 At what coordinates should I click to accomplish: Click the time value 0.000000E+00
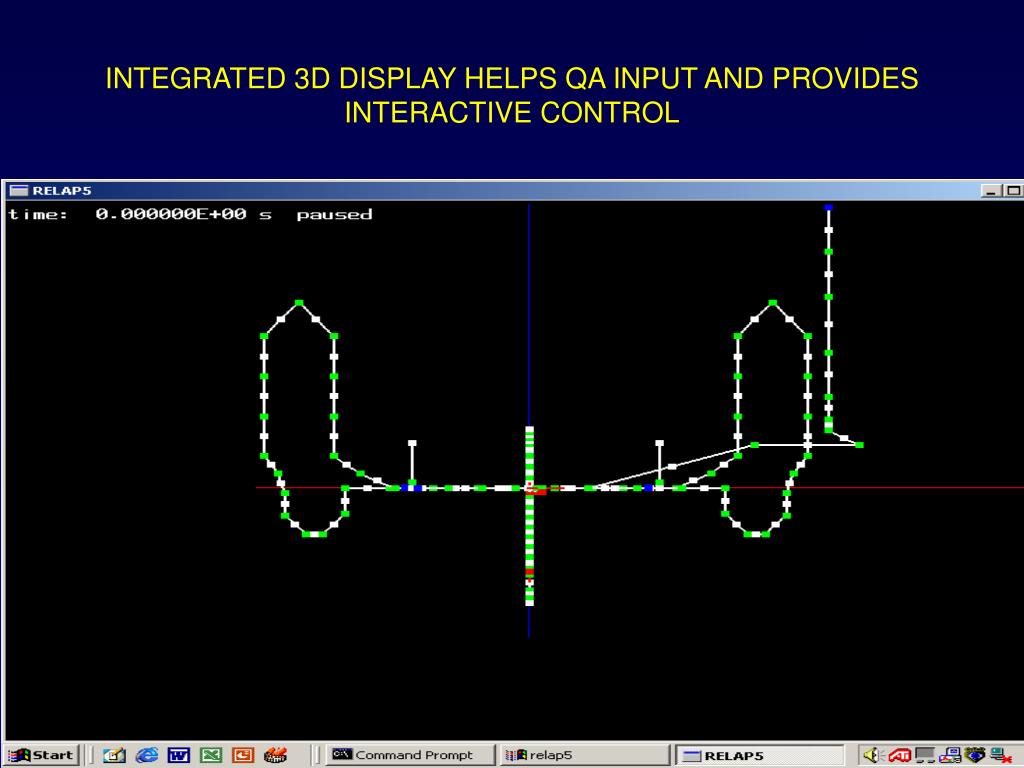[171, 214]
